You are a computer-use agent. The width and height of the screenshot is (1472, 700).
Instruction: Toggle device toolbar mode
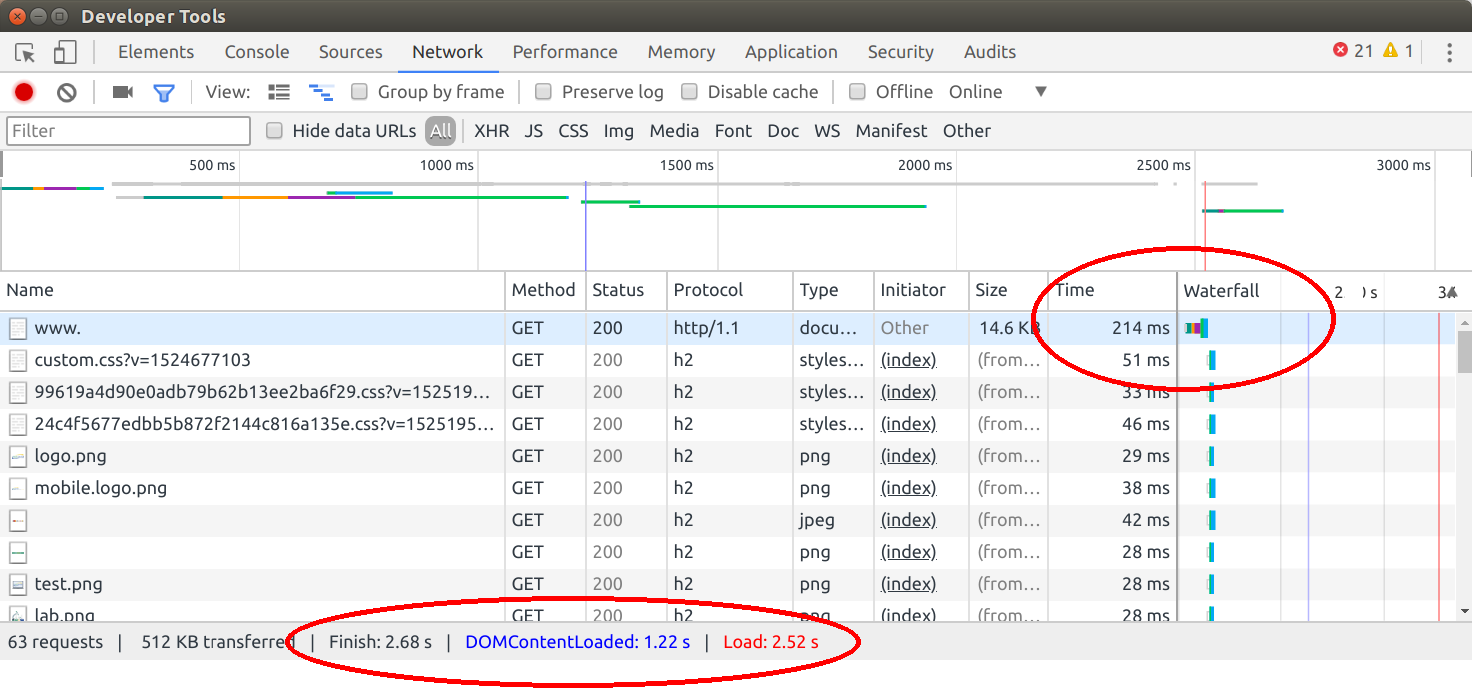point(64,51)
